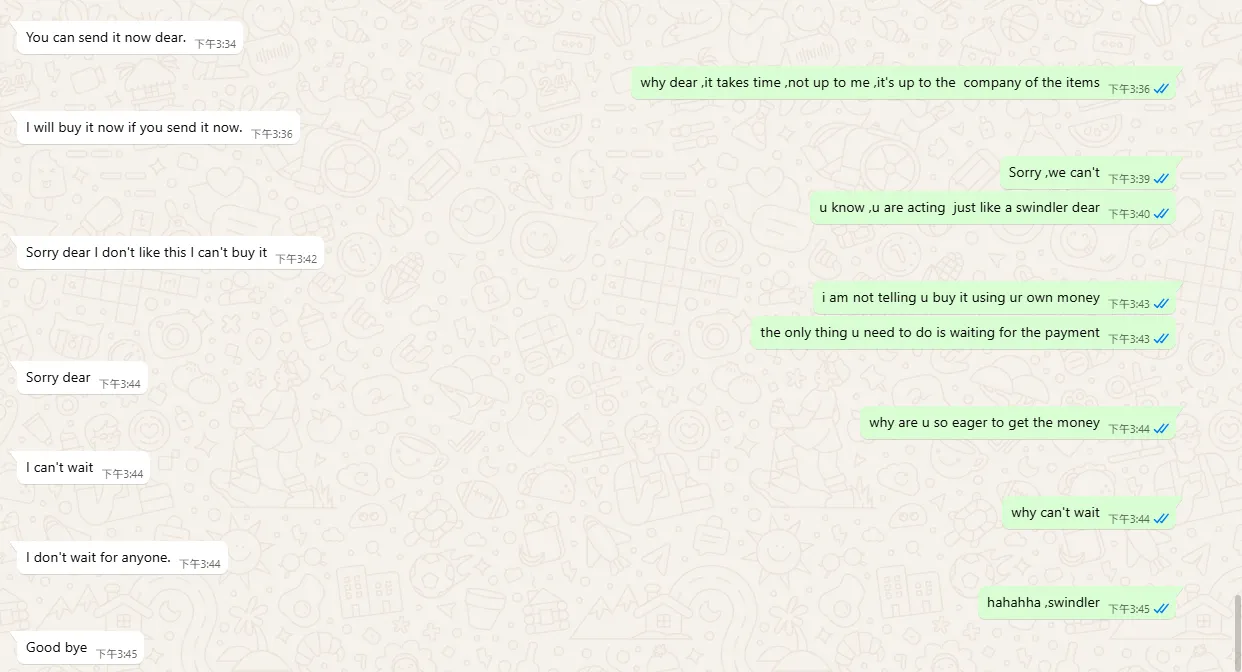Click the 'hahahha ,swindler' sent message
1242x672 pixels.
point(1079,603)
